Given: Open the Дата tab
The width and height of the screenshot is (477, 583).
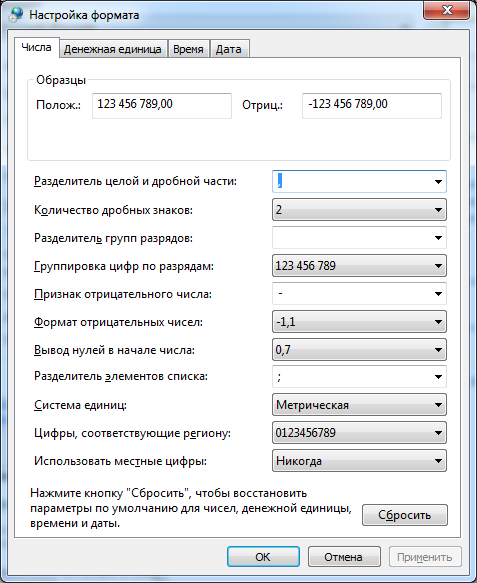Looking at the screenshot, I should pos(229,49).
